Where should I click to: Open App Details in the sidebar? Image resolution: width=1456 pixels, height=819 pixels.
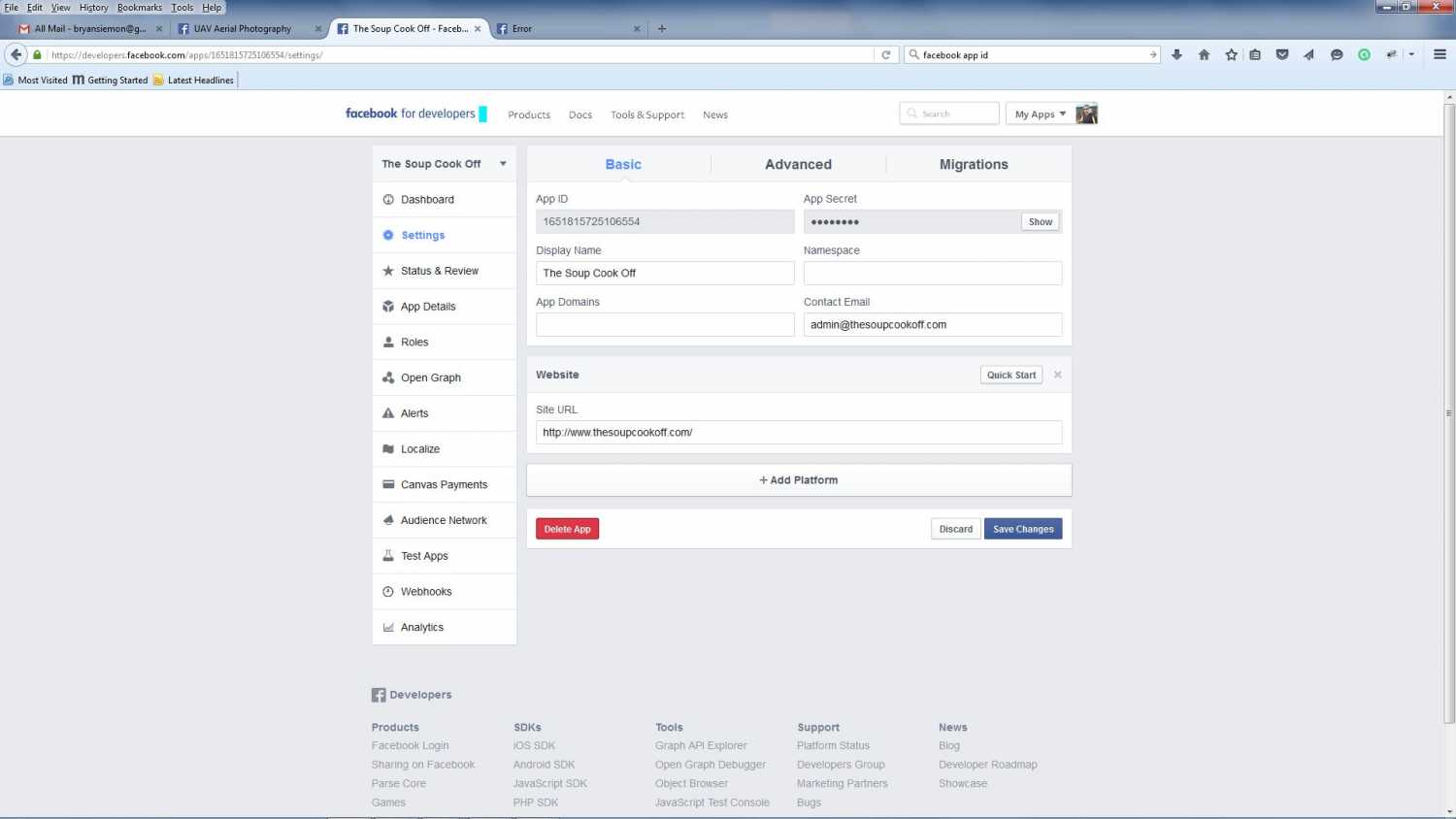pos(445,307)
